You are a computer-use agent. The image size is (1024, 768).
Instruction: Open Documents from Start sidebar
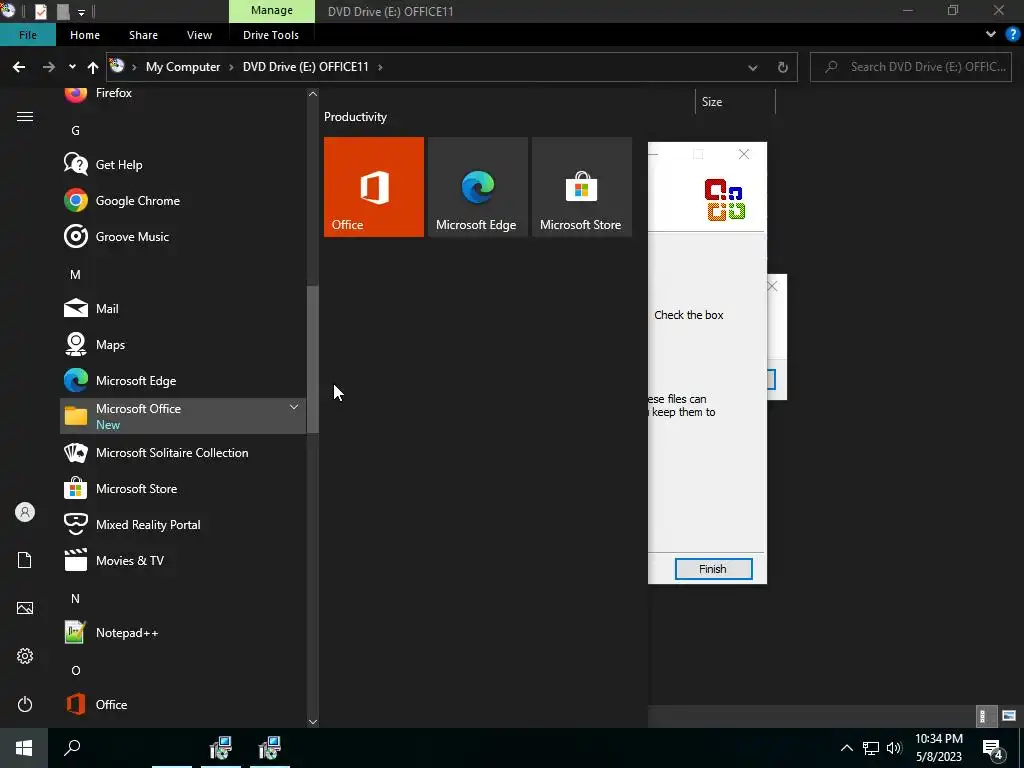[25, 560]
